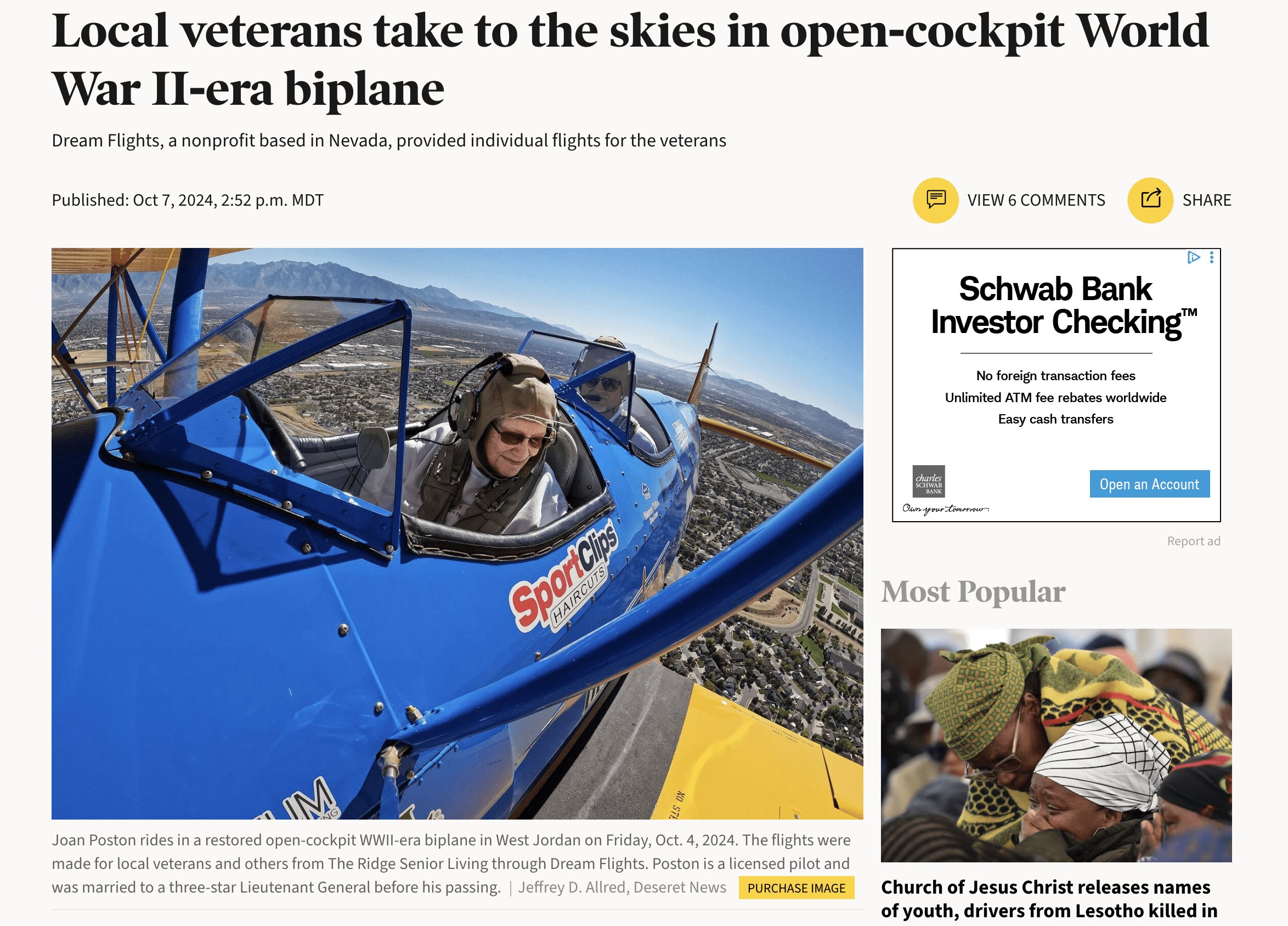This screenshot has width=1288, height=926.
Task: Click the published date line
Action: click(188, 200)
